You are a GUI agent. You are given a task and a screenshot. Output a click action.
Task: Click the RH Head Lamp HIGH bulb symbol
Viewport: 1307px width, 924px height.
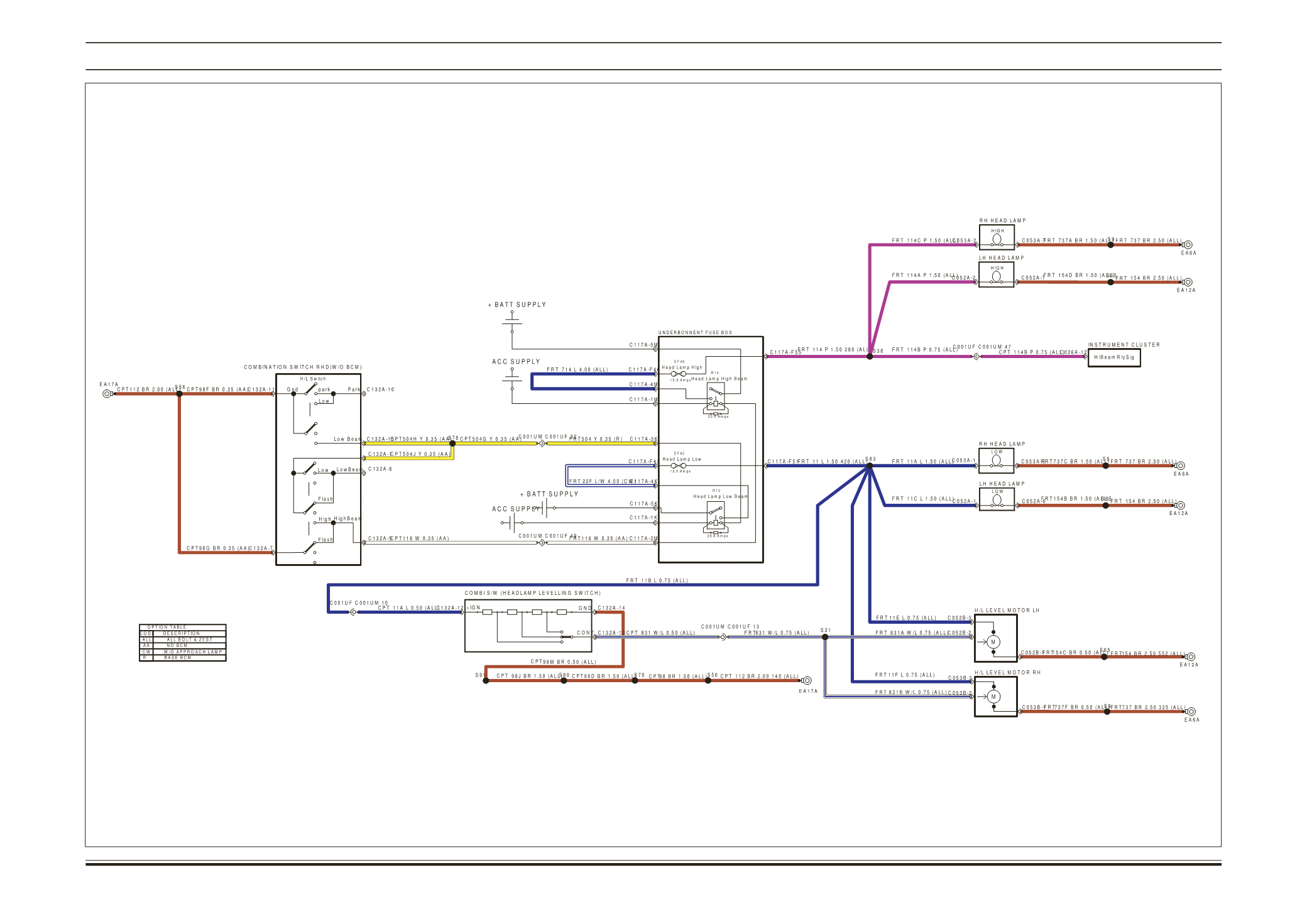[996, 239]
